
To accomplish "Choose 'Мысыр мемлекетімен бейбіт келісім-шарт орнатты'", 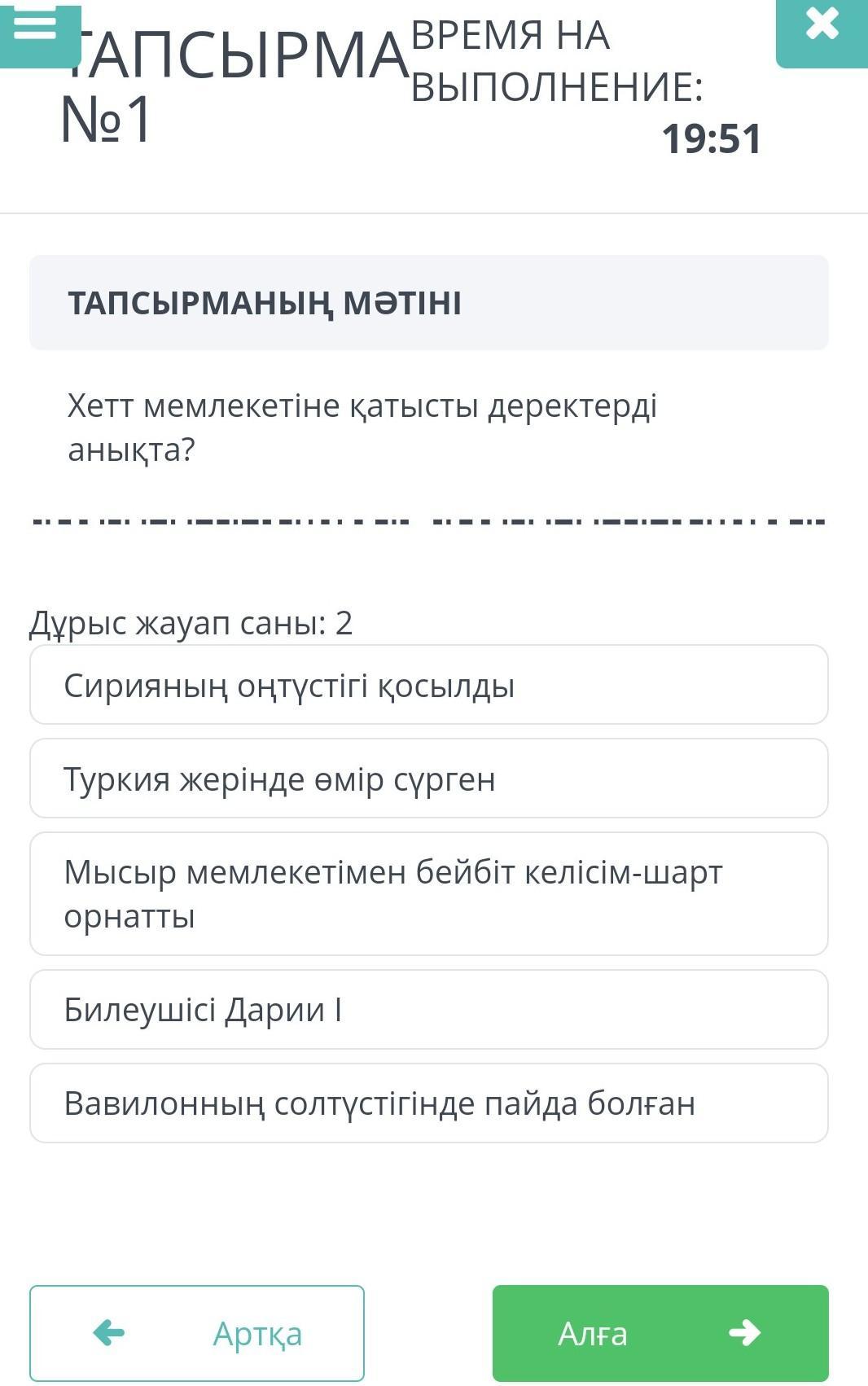I will [428, 893].
